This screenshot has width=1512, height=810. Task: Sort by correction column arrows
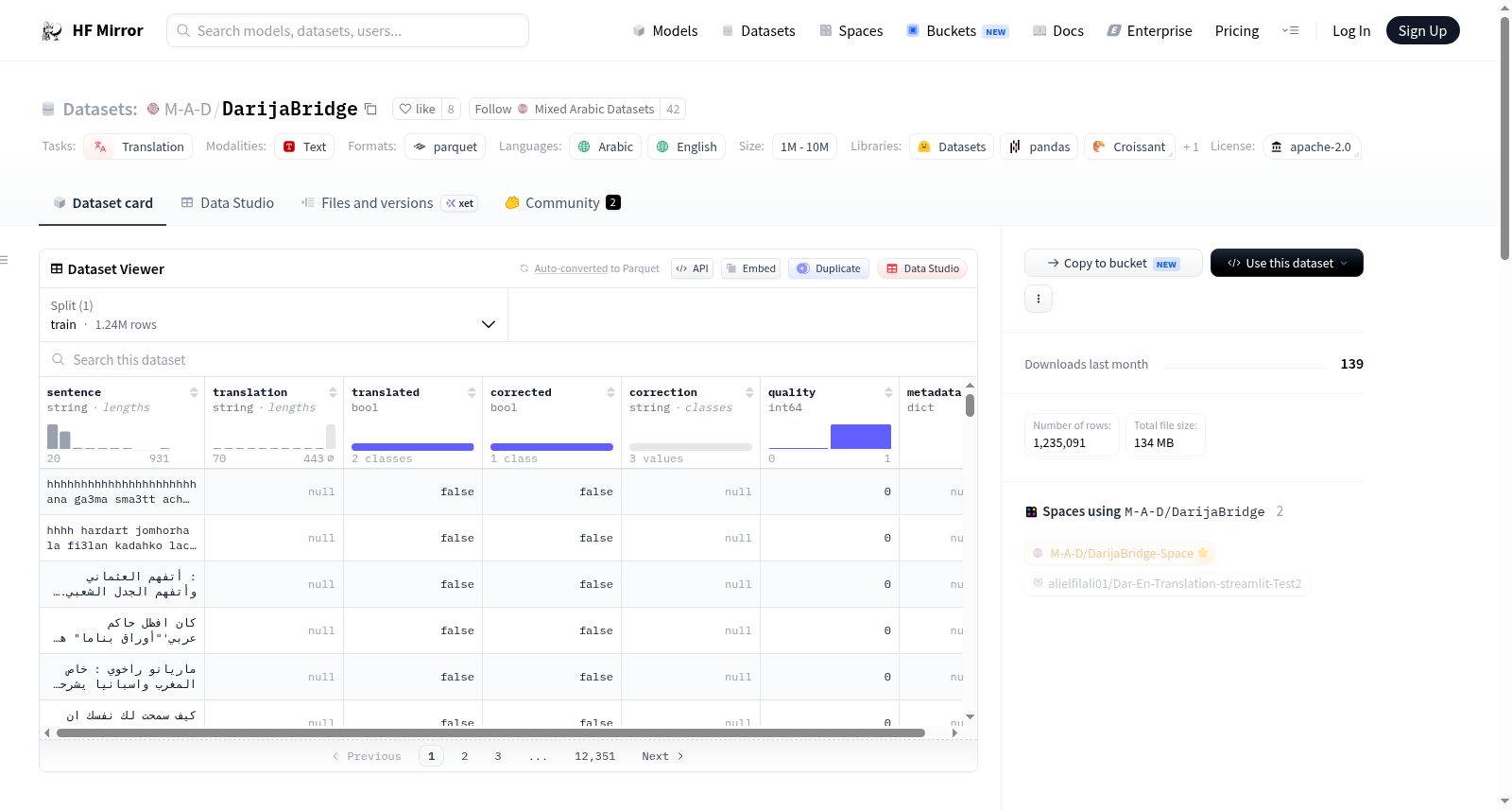749,392
